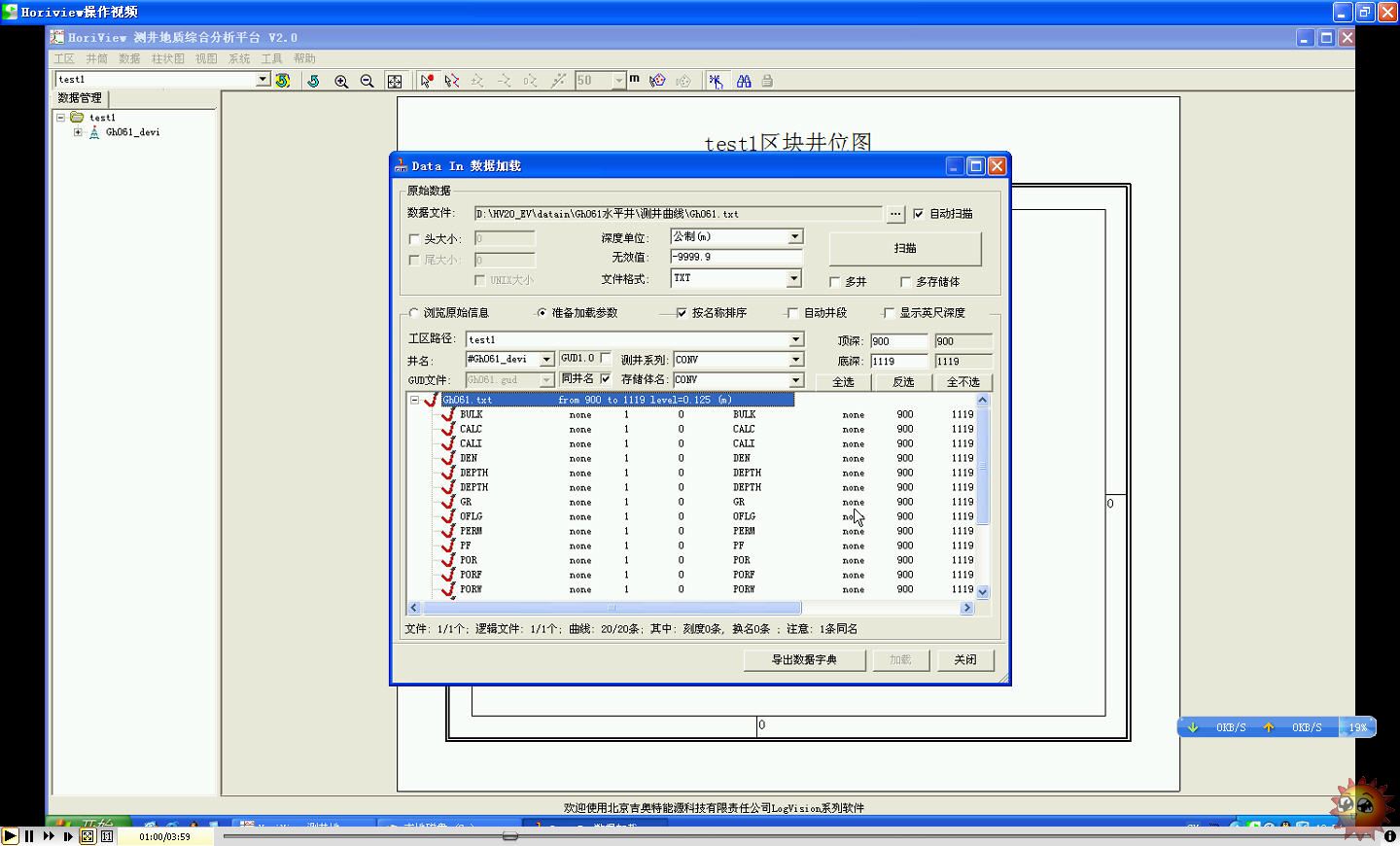
Task: Toggle the 自动扫描 checkbox
Action: (919, 214)
